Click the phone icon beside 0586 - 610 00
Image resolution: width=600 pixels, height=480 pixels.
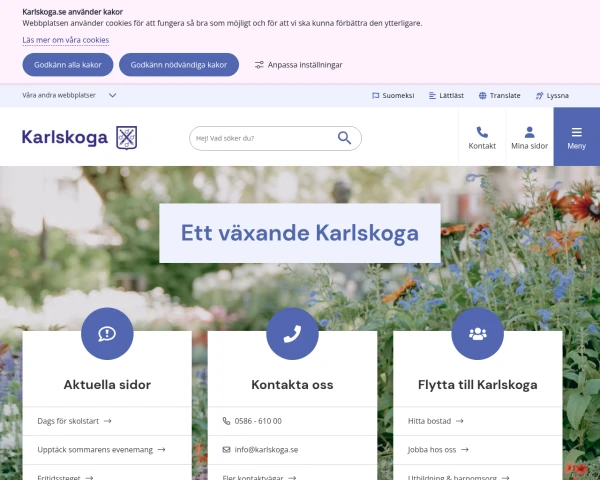[x=227, y=421]
